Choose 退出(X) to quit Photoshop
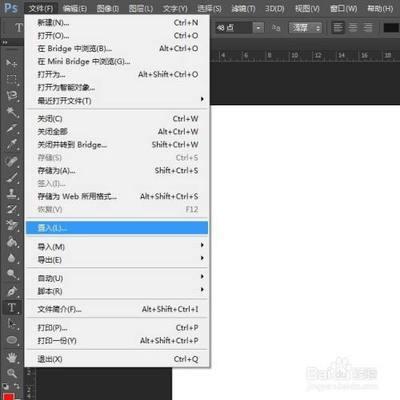This screenshot has height=400, width=400. click(x=117, y=359)
